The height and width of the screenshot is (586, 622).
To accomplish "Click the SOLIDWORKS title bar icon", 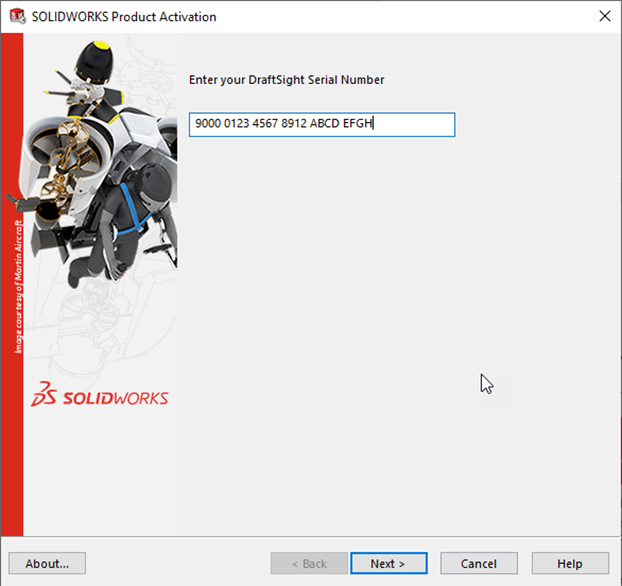I will 17,16.
